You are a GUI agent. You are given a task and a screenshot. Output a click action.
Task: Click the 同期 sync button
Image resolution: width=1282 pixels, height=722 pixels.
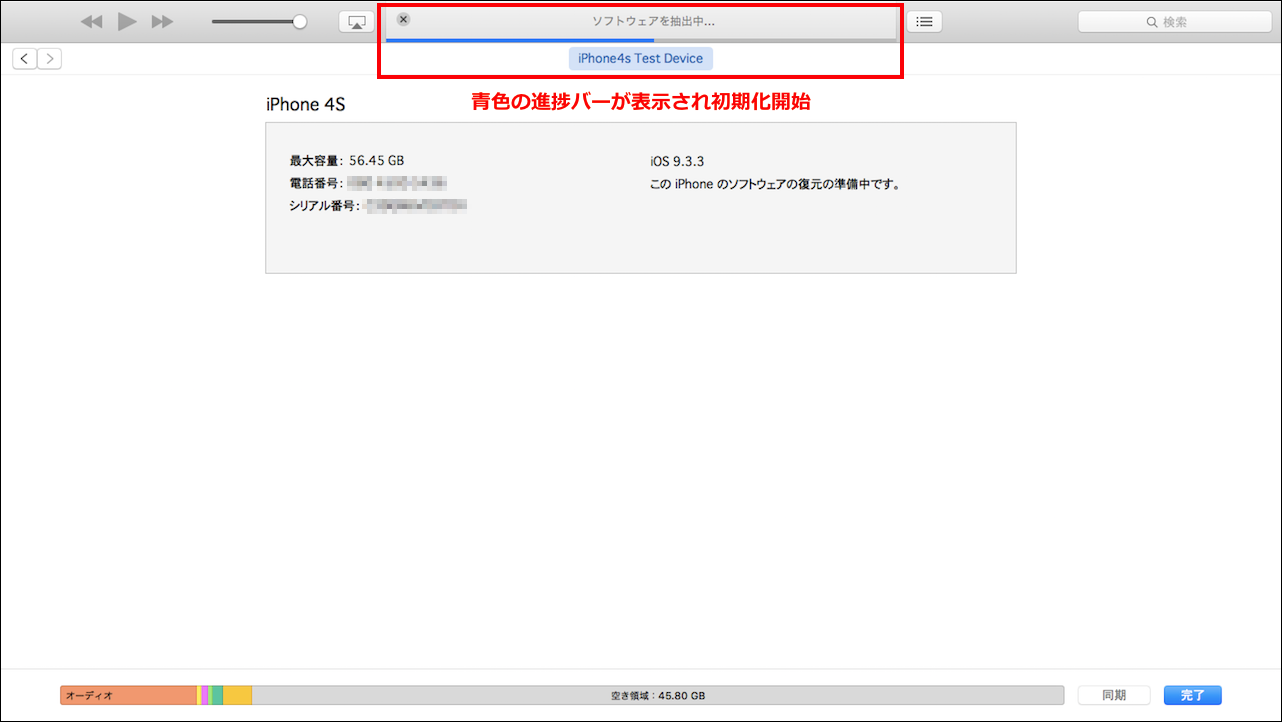[x=1114, y=695]
